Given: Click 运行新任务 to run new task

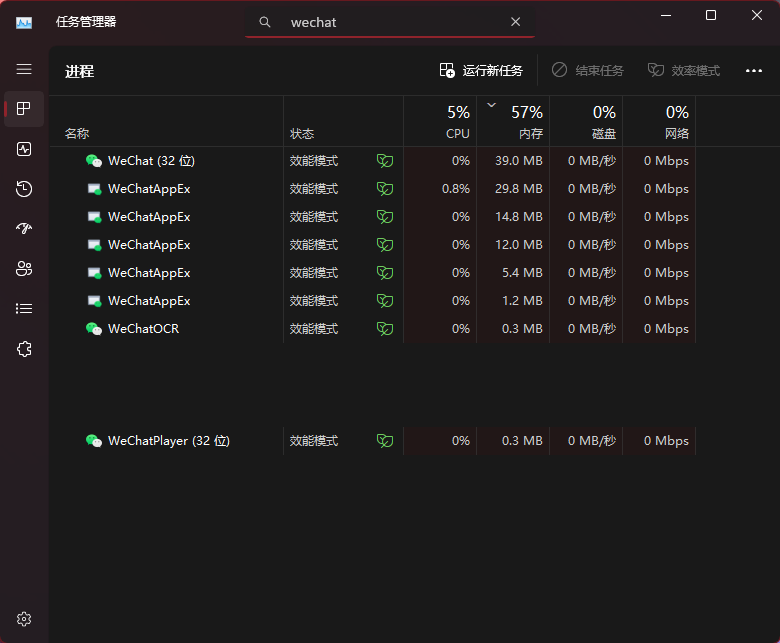Looking at the screenshot, I should (x=481, y=71).
